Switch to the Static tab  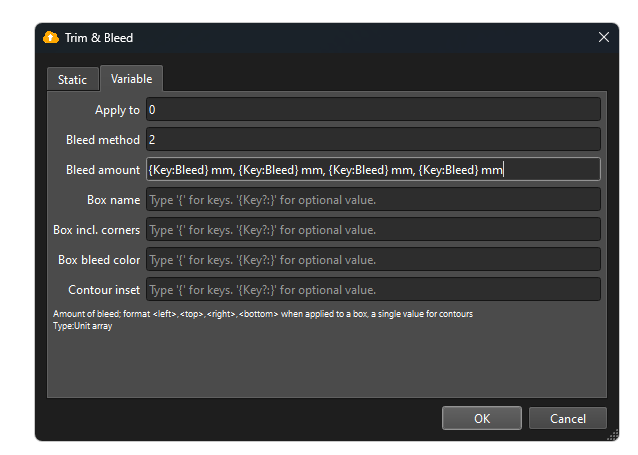tap(72, 79)
